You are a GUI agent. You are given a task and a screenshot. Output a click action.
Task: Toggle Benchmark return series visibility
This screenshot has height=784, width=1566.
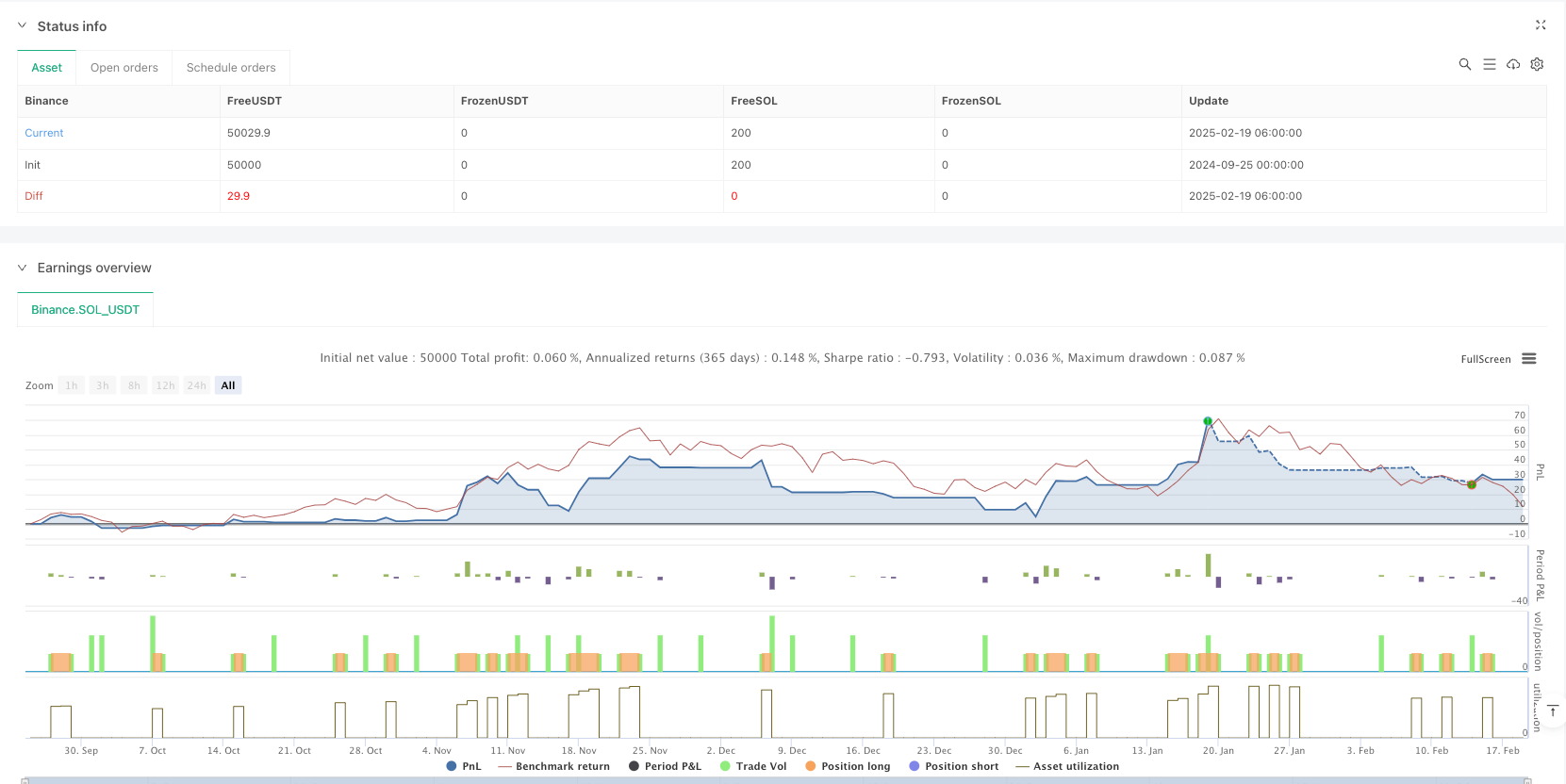pyautogui.click(x=553, y=766)
